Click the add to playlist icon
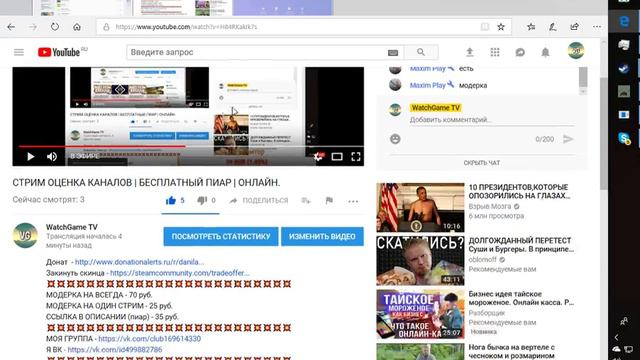This screenshot has height=360, width=640. coord(306,200)
